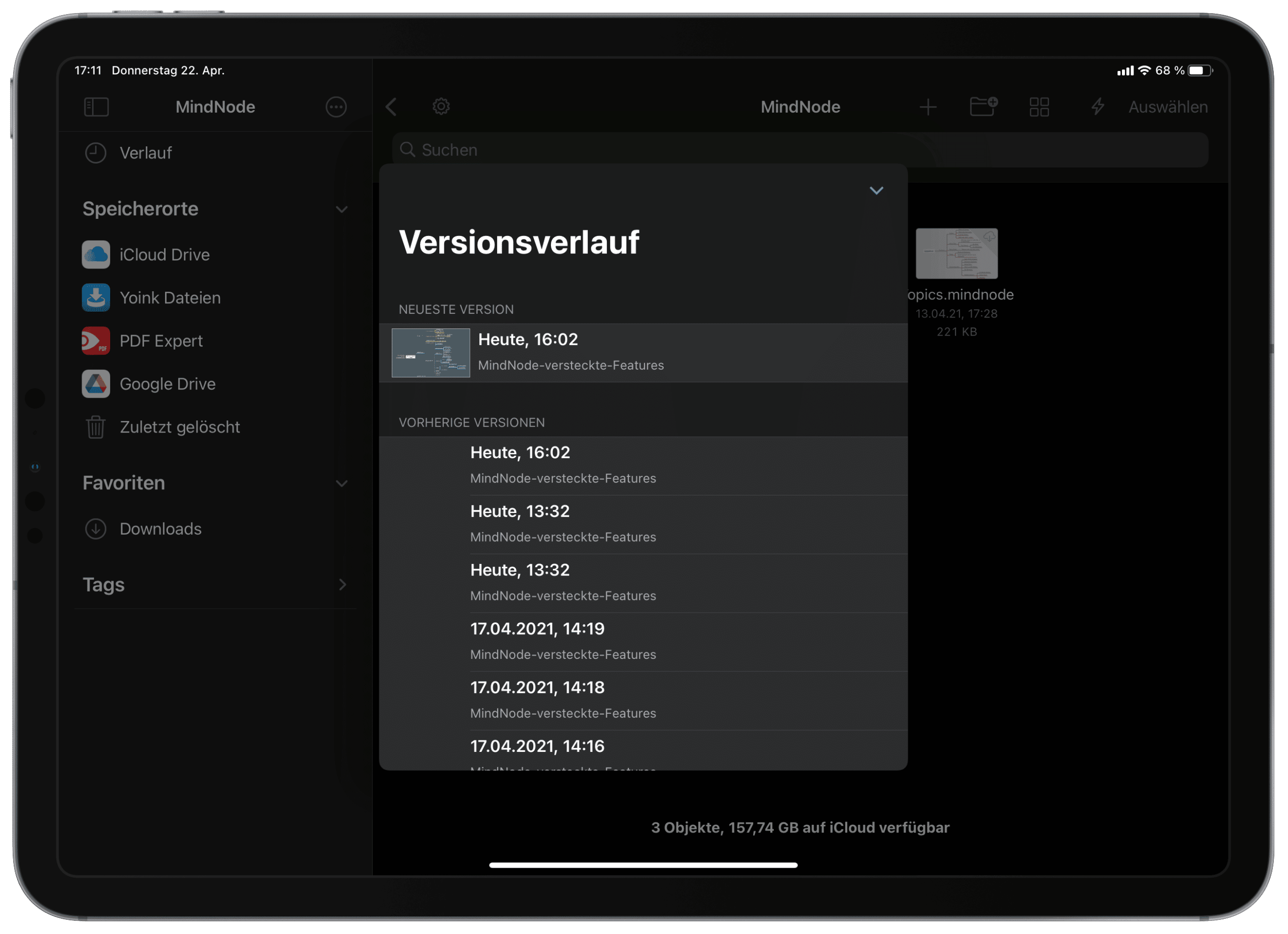The image size is (1288, 934).
Task: Collapse the Favoriten section
Action: (x=341, y=484)
